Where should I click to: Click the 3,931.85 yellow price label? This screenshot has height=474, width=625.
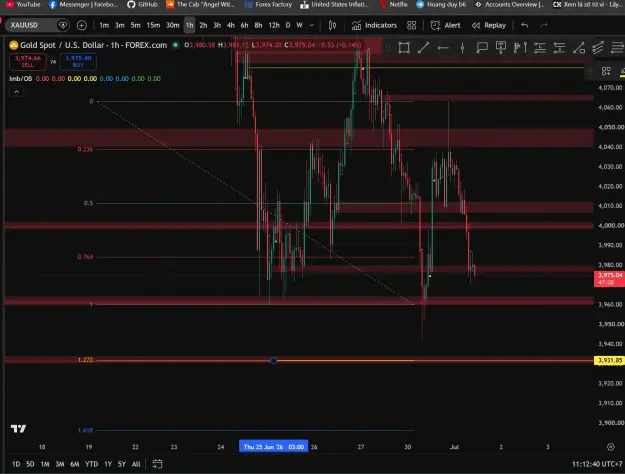pos(610,360)
